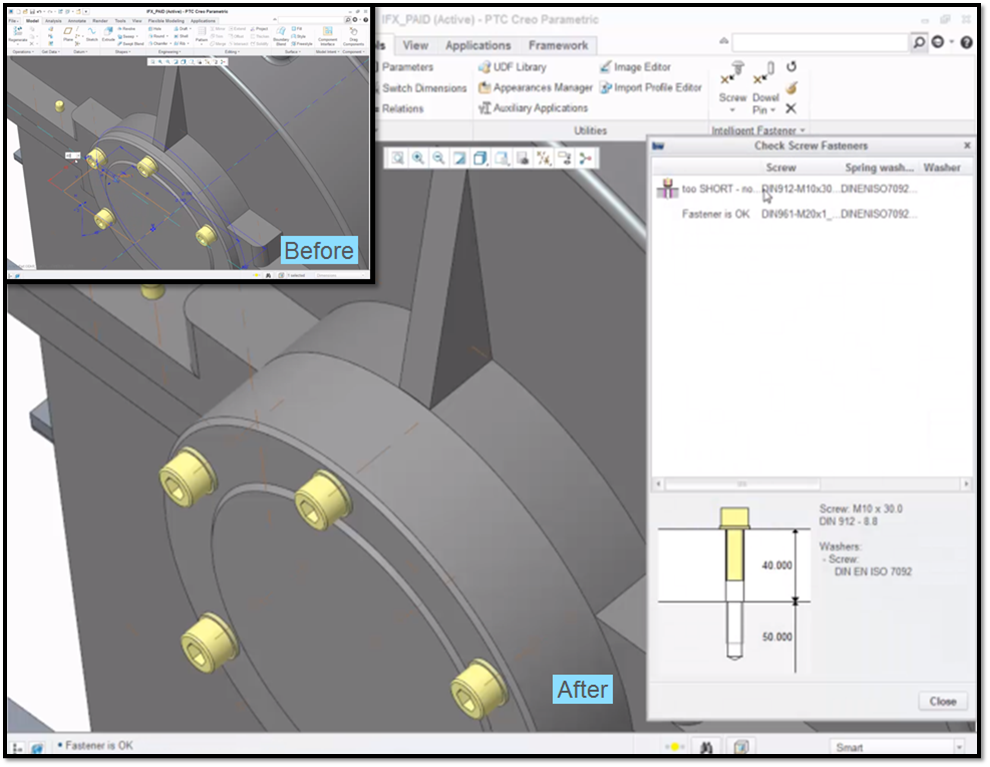Click the yellow regeneration status light

coord(674,747)
